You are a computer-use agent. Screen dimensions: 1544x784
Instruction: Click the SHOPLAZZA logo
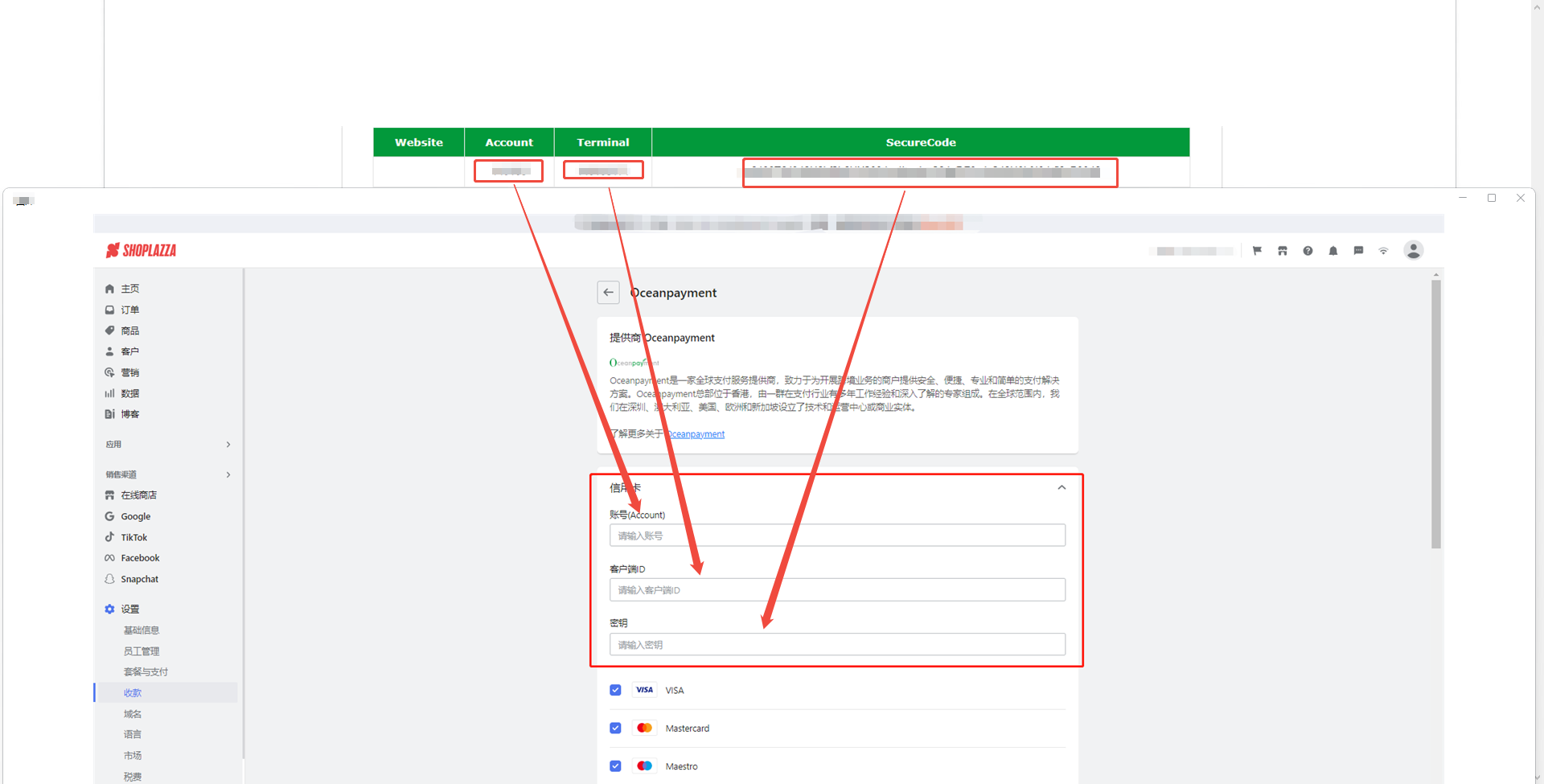142,251
